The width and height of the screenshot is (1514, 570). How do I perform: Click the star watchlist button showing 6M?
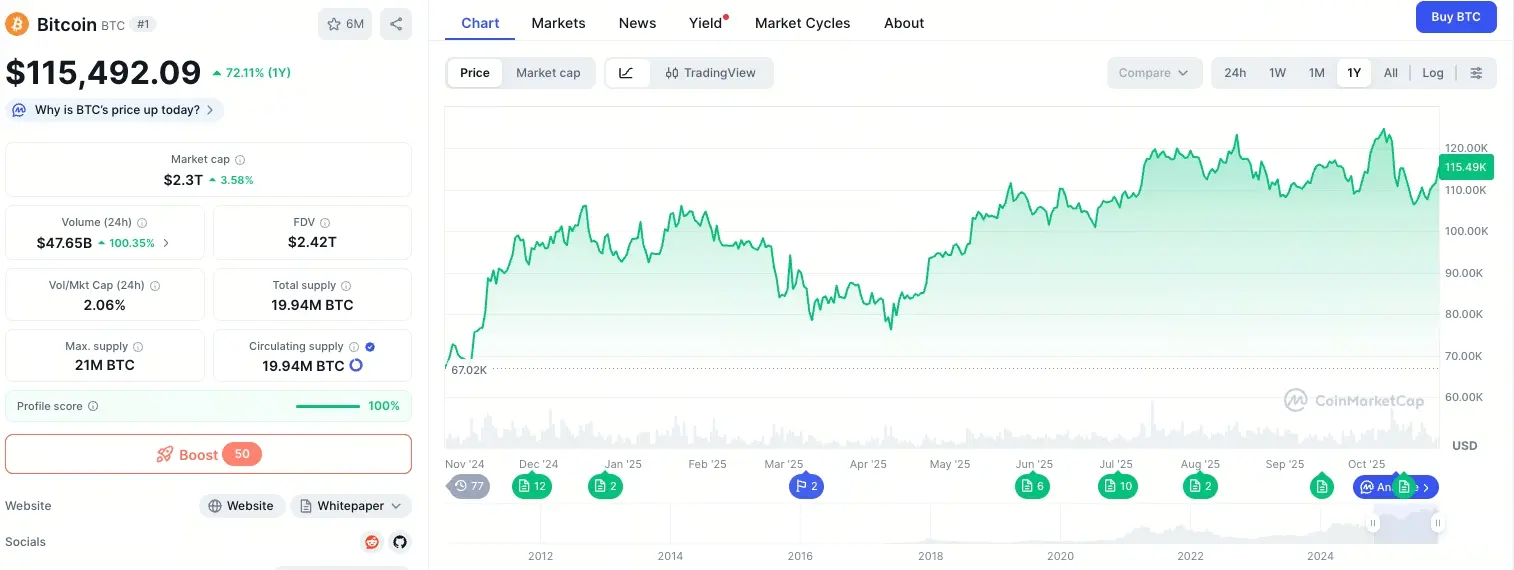[x=345, y=24]
